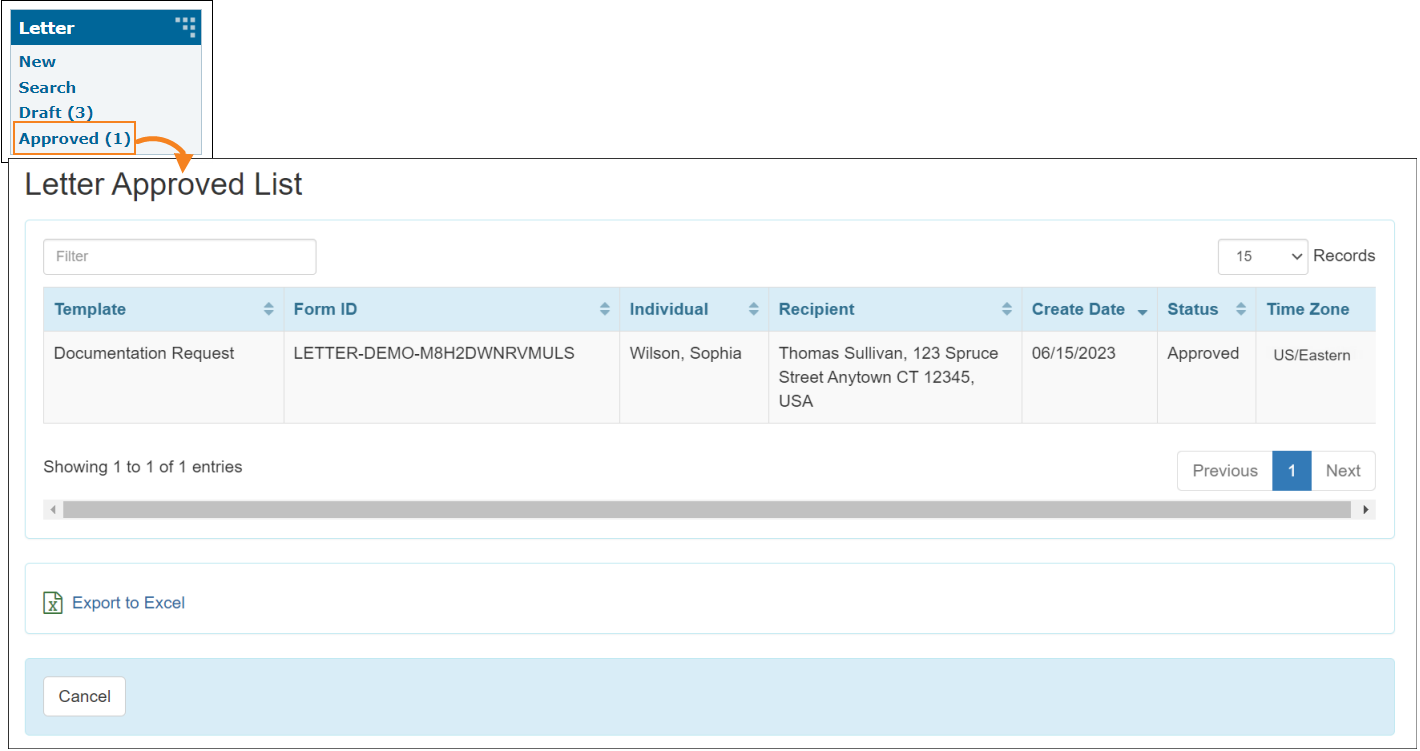Open Draft (3) letters list

tap(56, 113)
